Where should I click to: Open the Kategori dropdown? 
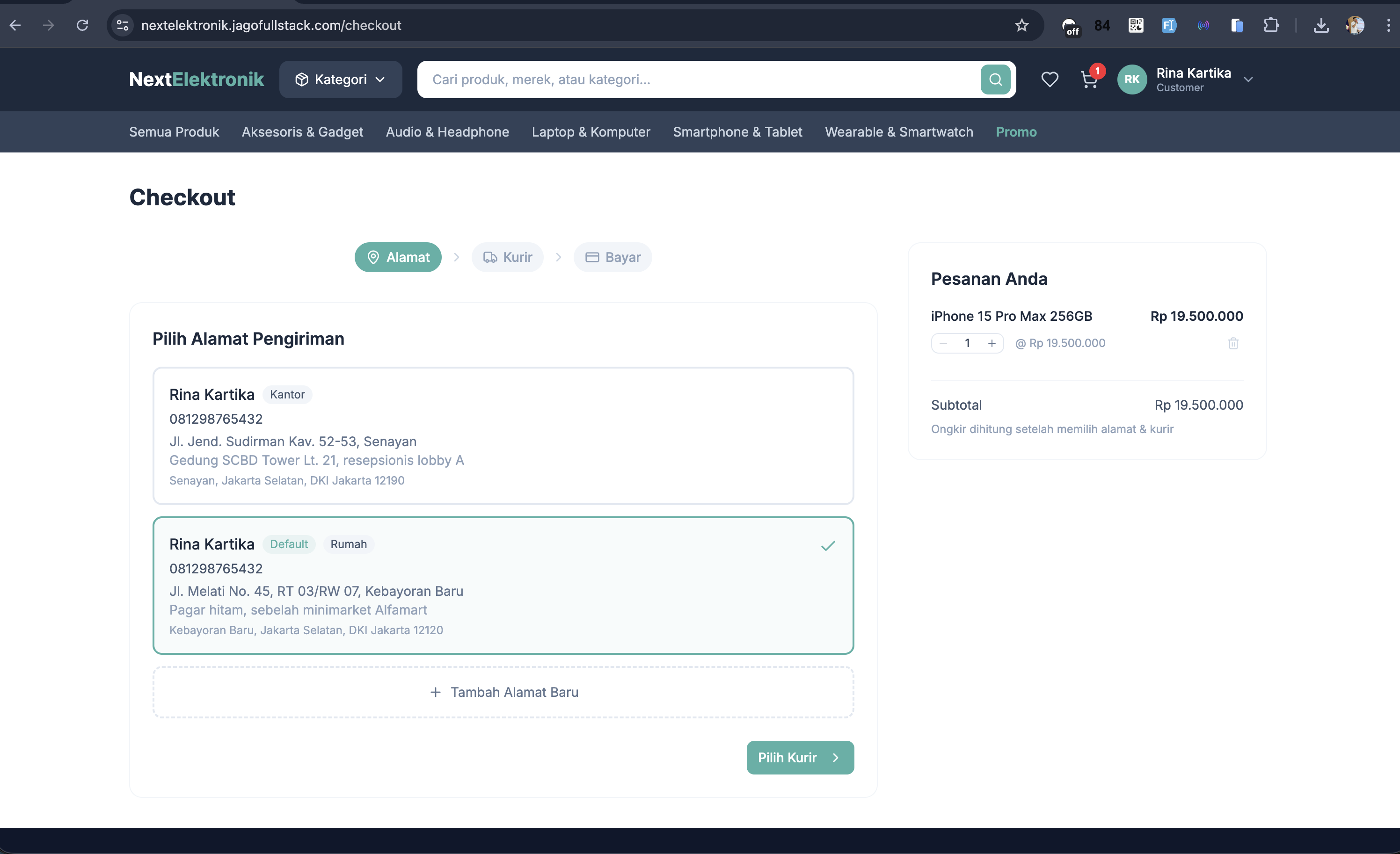(340, 80)
